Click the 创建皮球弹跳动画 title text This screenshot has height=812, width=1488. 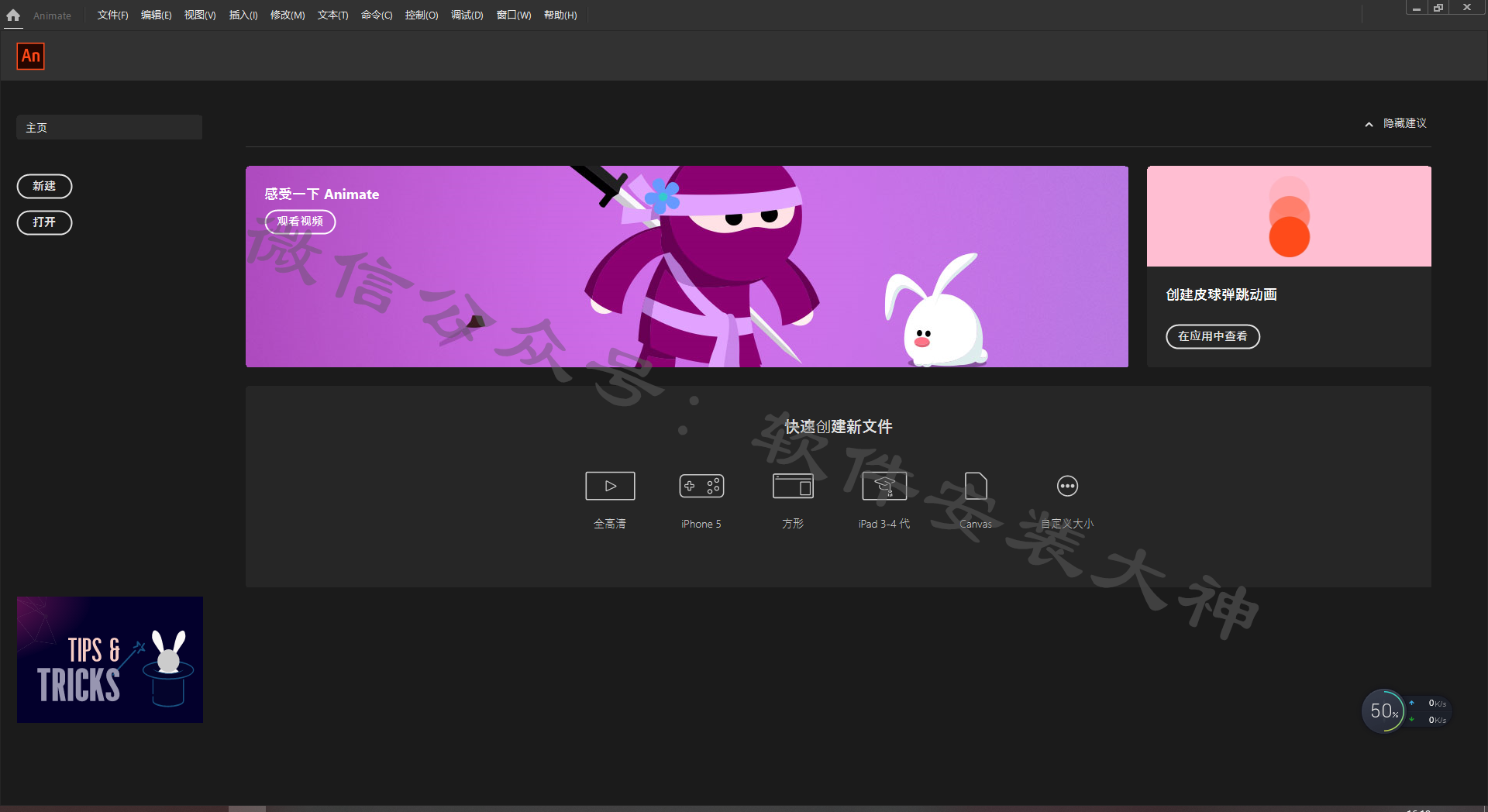coord(1221,294)
